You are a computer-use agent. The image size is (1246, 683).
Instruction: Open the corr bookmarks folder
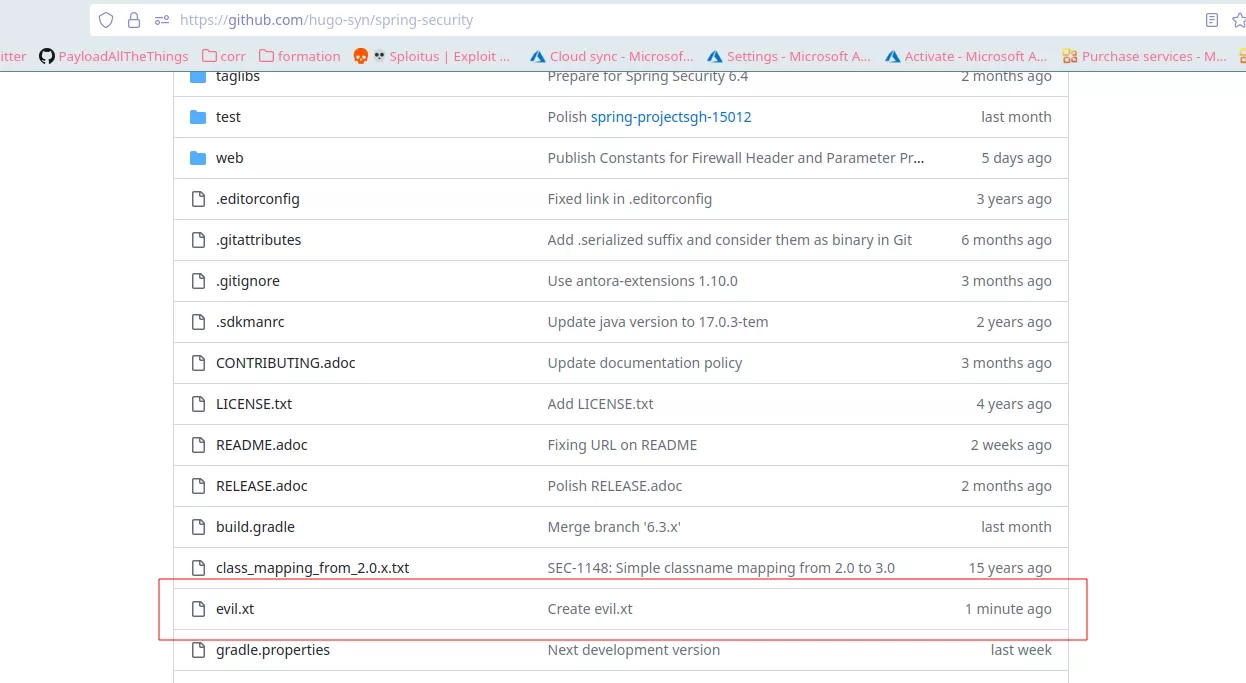click(x=224, y=56)
